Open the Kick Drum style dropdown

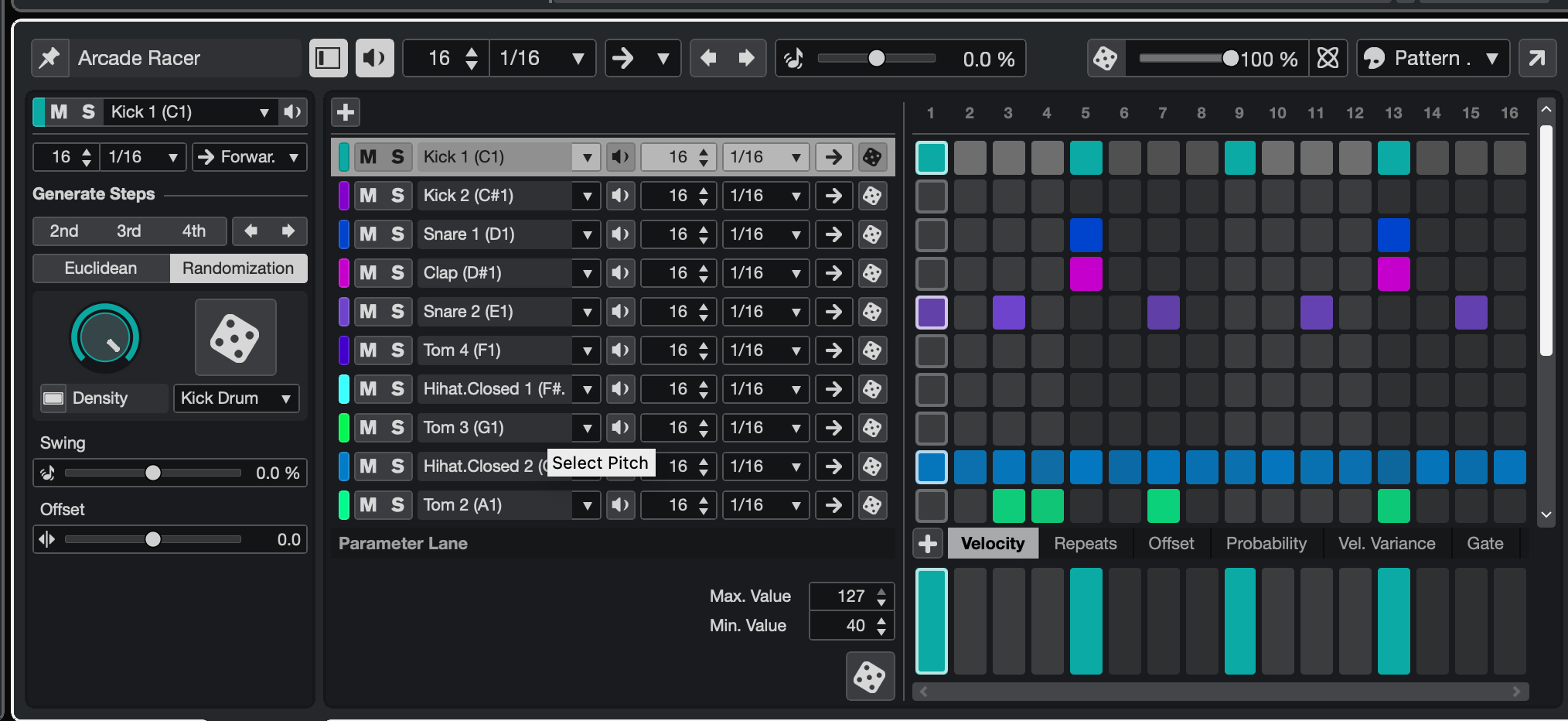[x=236, y=398]
